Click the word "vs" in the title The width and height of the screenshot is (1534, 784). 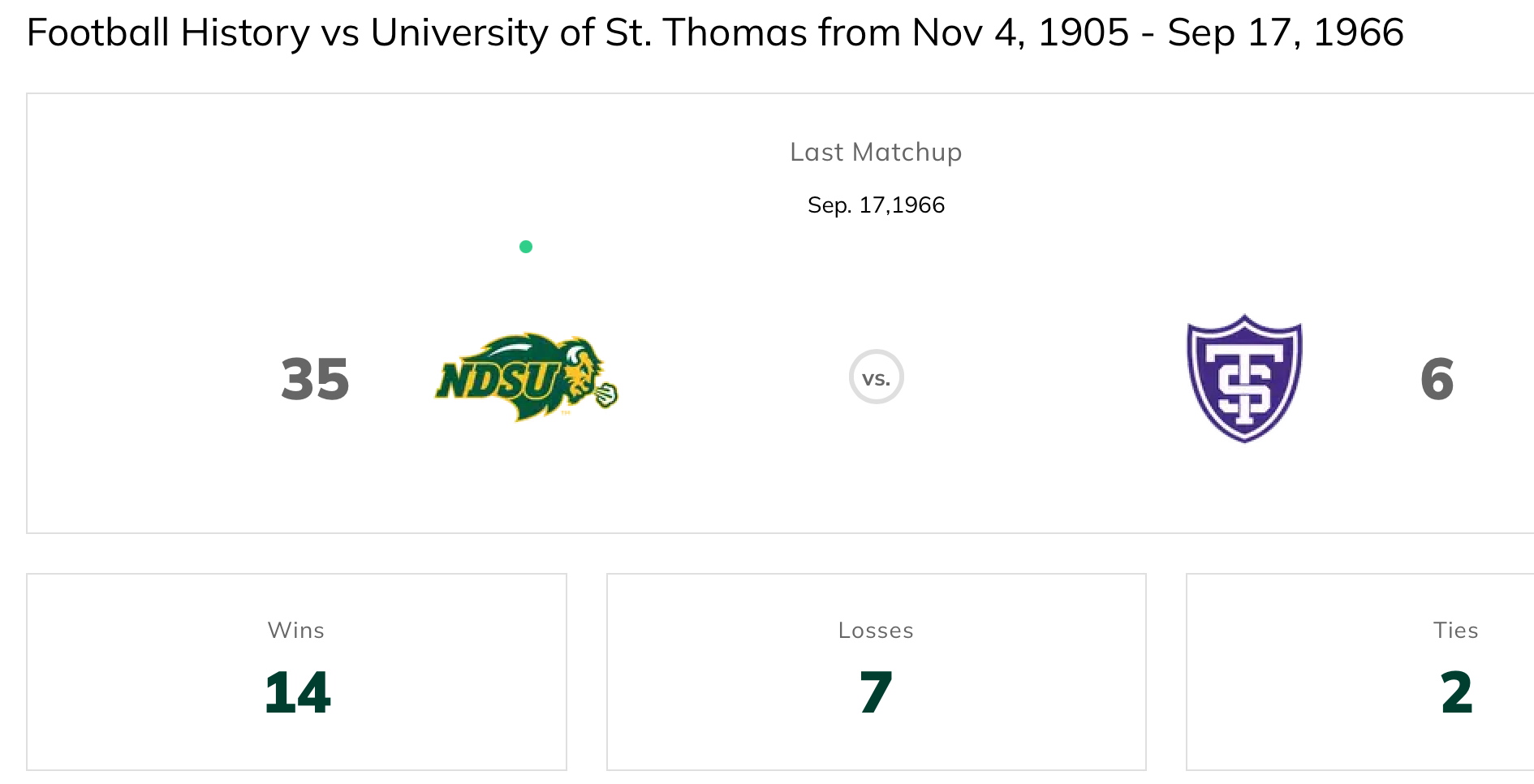click(x=340, y=33)
